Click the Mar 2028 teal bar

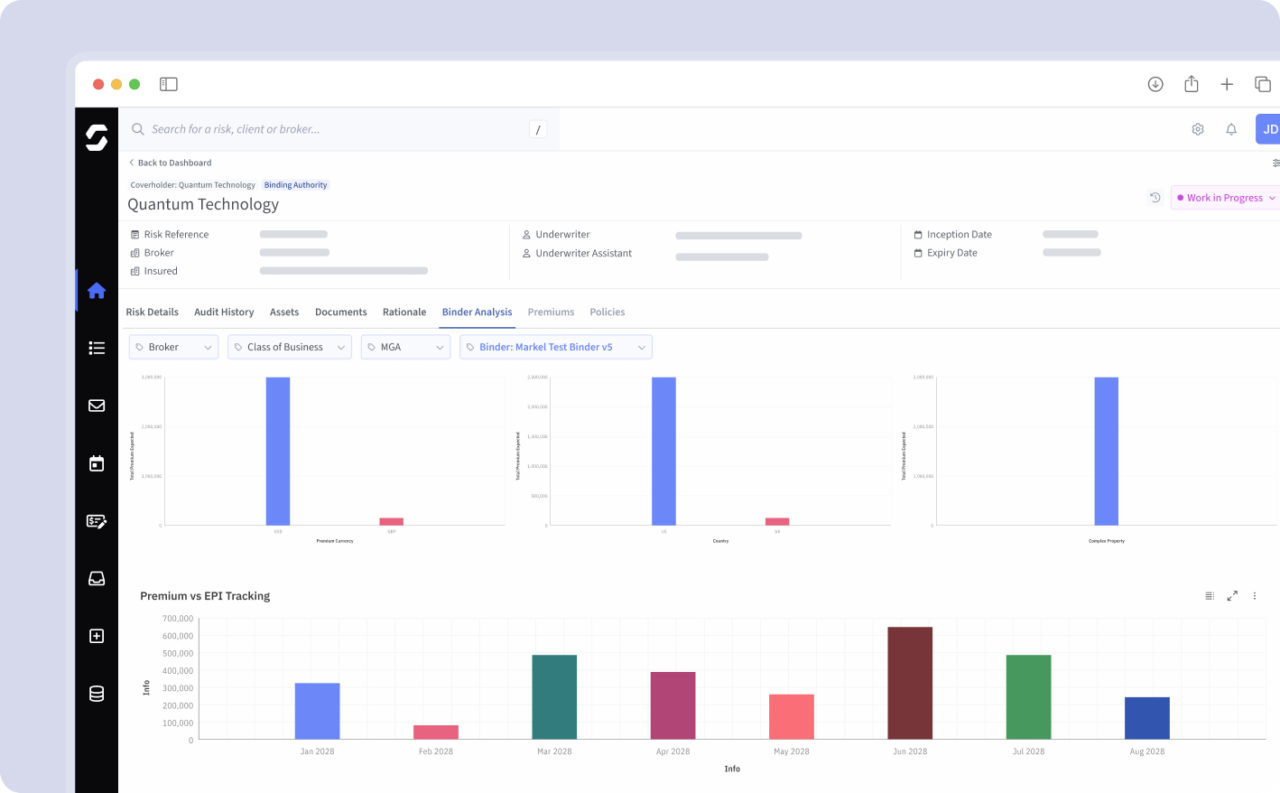[554, 697]
